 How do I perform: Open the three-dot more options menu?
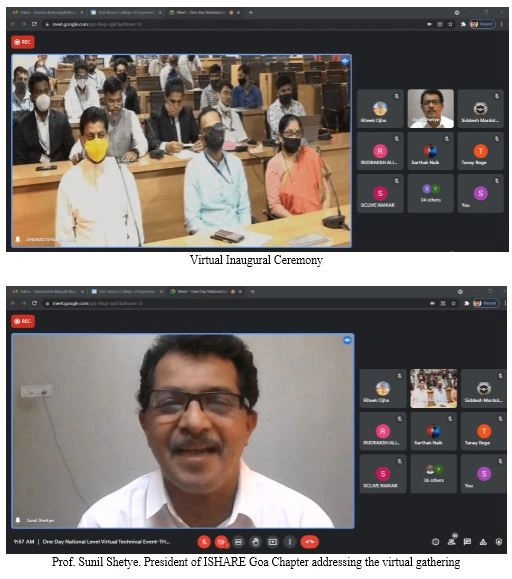[290, 542]
